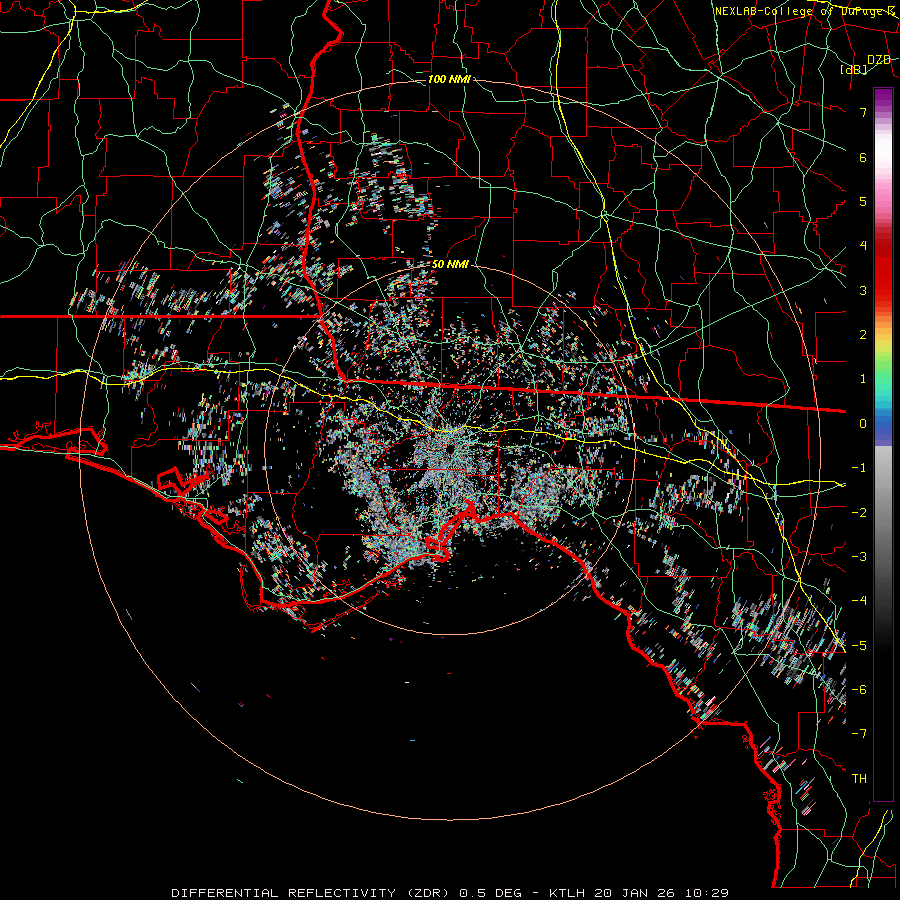Click the '5' value on the color scale

pos(863,201)
